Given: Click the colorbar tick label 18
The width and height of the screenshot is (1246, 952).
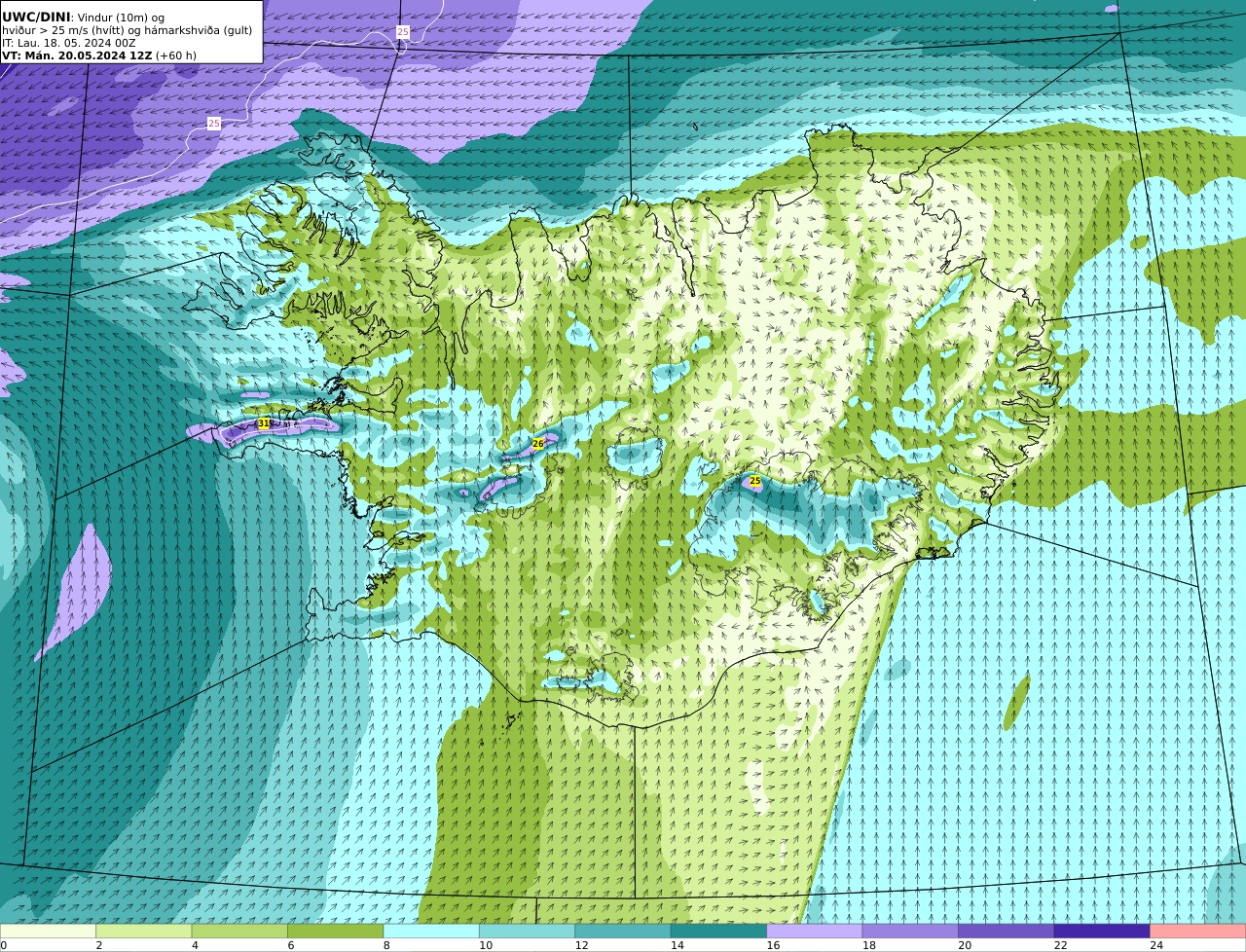Looking at the screenshot, I should click(869, 945).
